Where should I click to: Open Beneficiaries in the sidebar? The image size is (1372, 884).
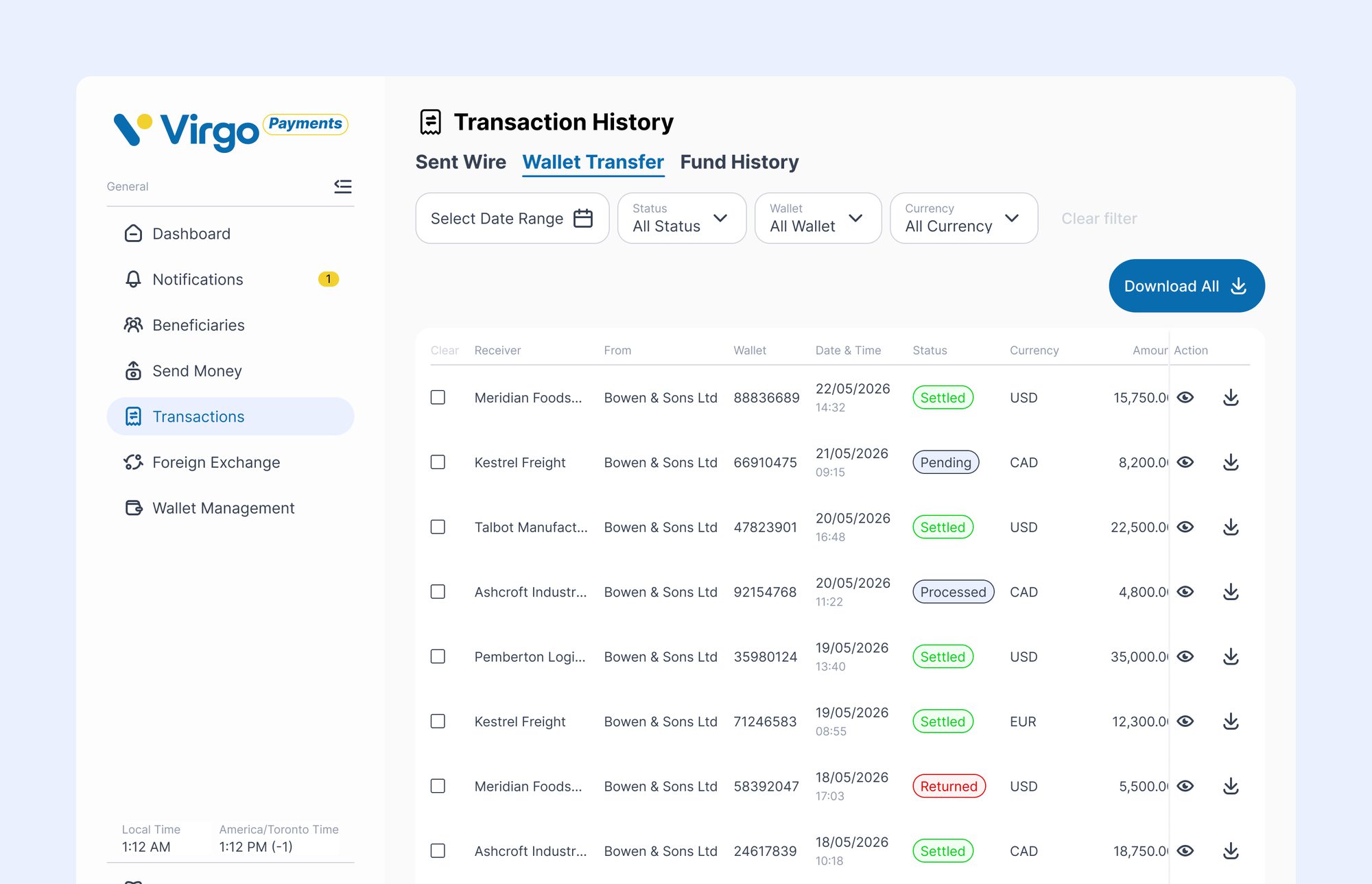230,325
